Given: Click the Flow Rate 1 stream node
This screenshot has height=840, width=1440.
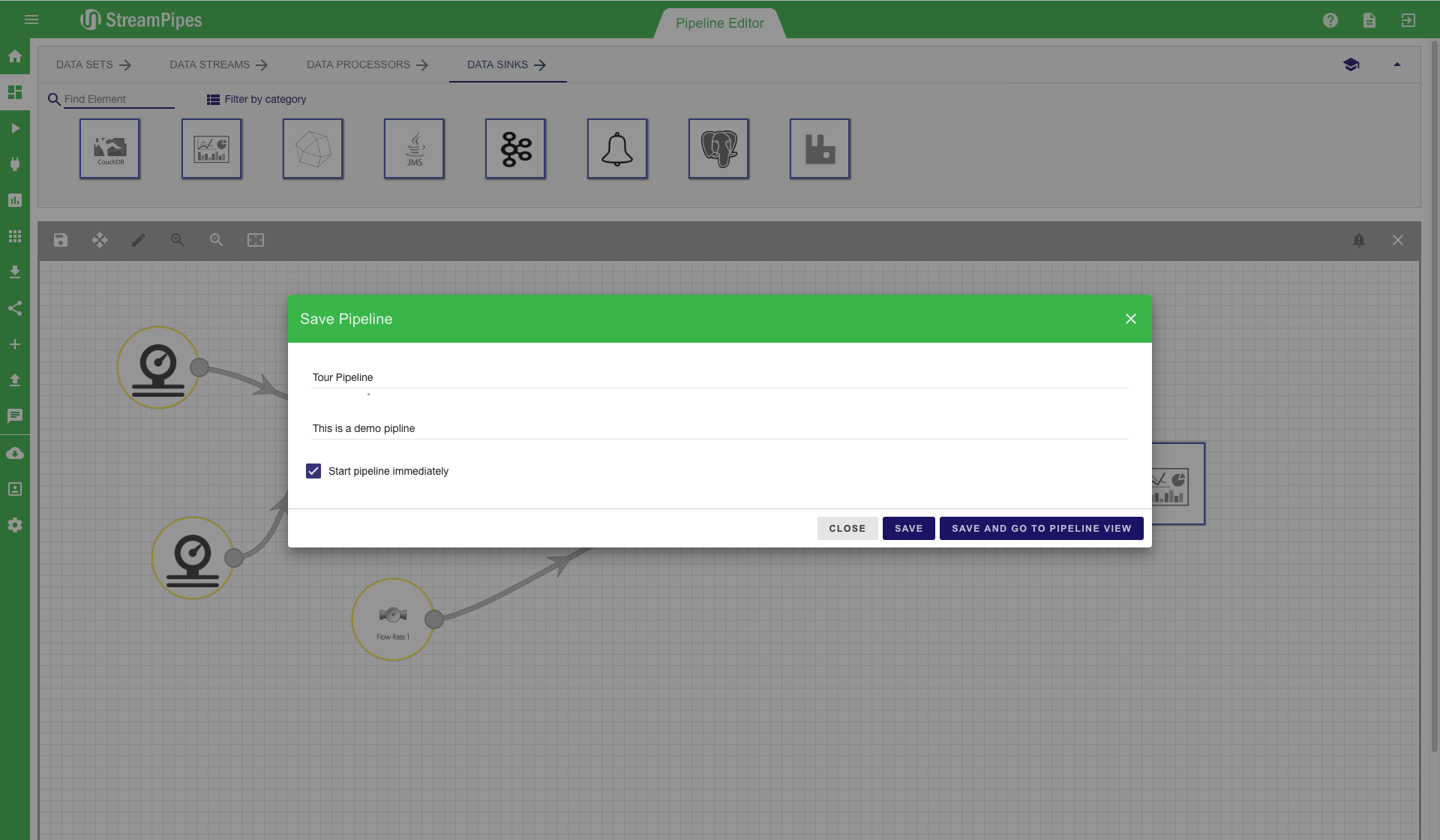Looking at the screenshot, I should click(x=392, y=619).
